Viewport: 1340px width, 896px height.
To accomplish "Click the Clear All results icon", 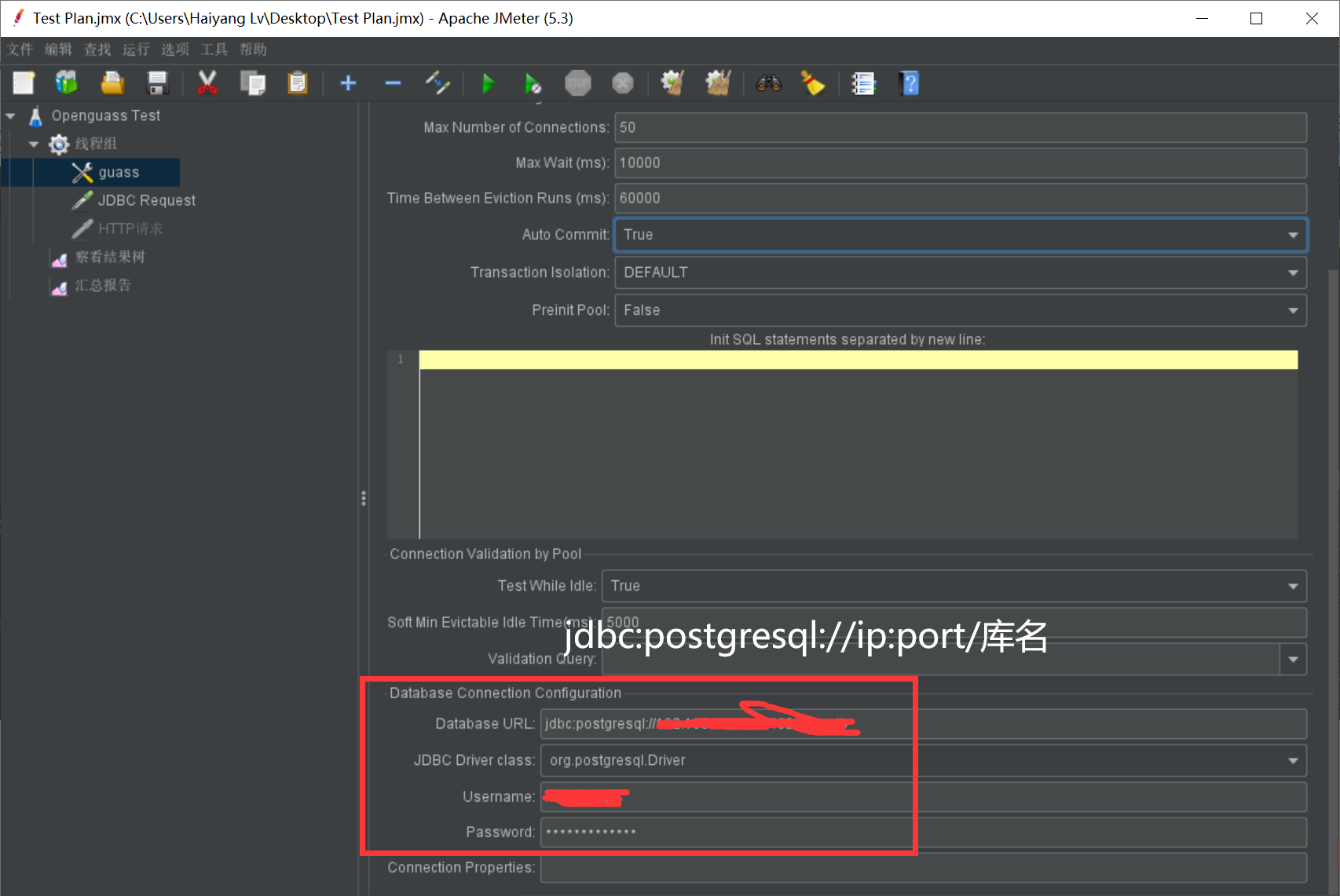I will [x=718, y=82].
